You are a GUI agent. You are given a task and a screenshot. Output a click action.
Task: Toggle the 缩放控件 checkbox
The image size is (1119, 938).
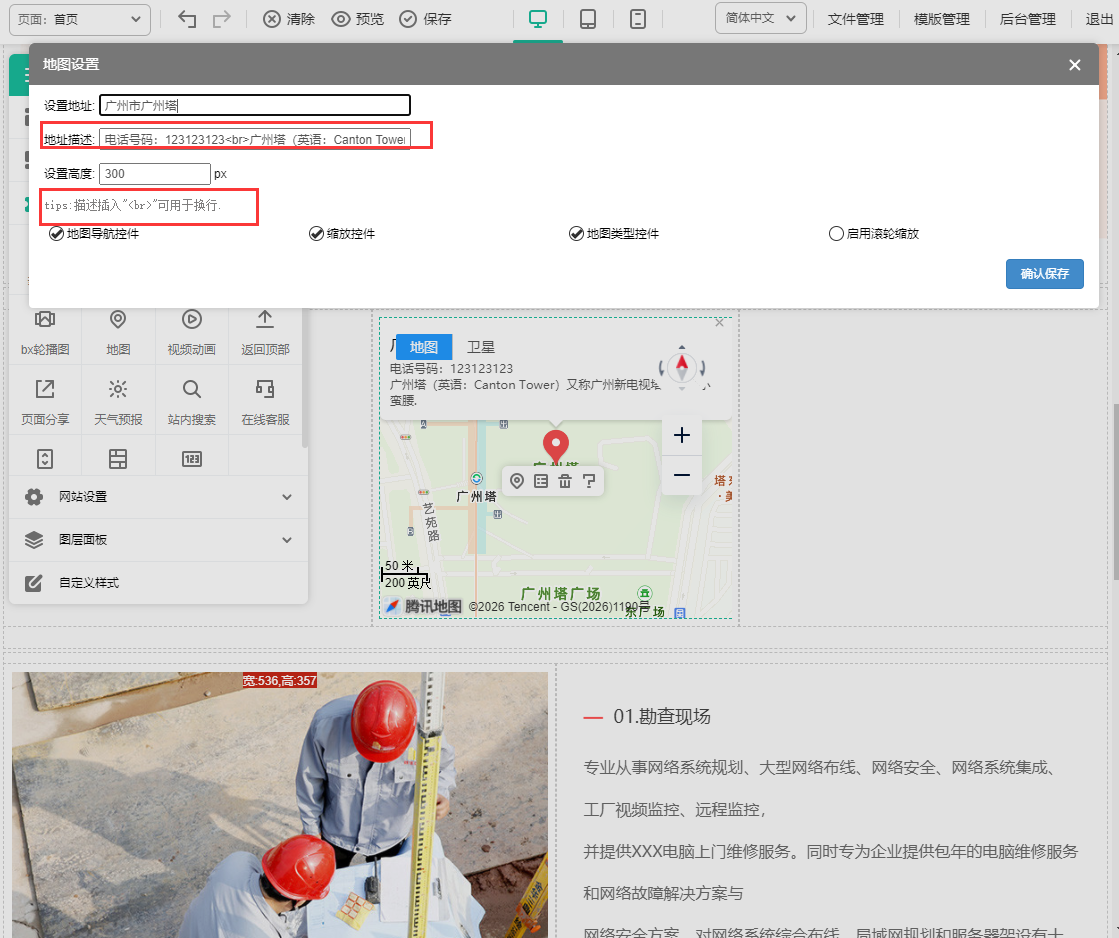click(316, 233)
